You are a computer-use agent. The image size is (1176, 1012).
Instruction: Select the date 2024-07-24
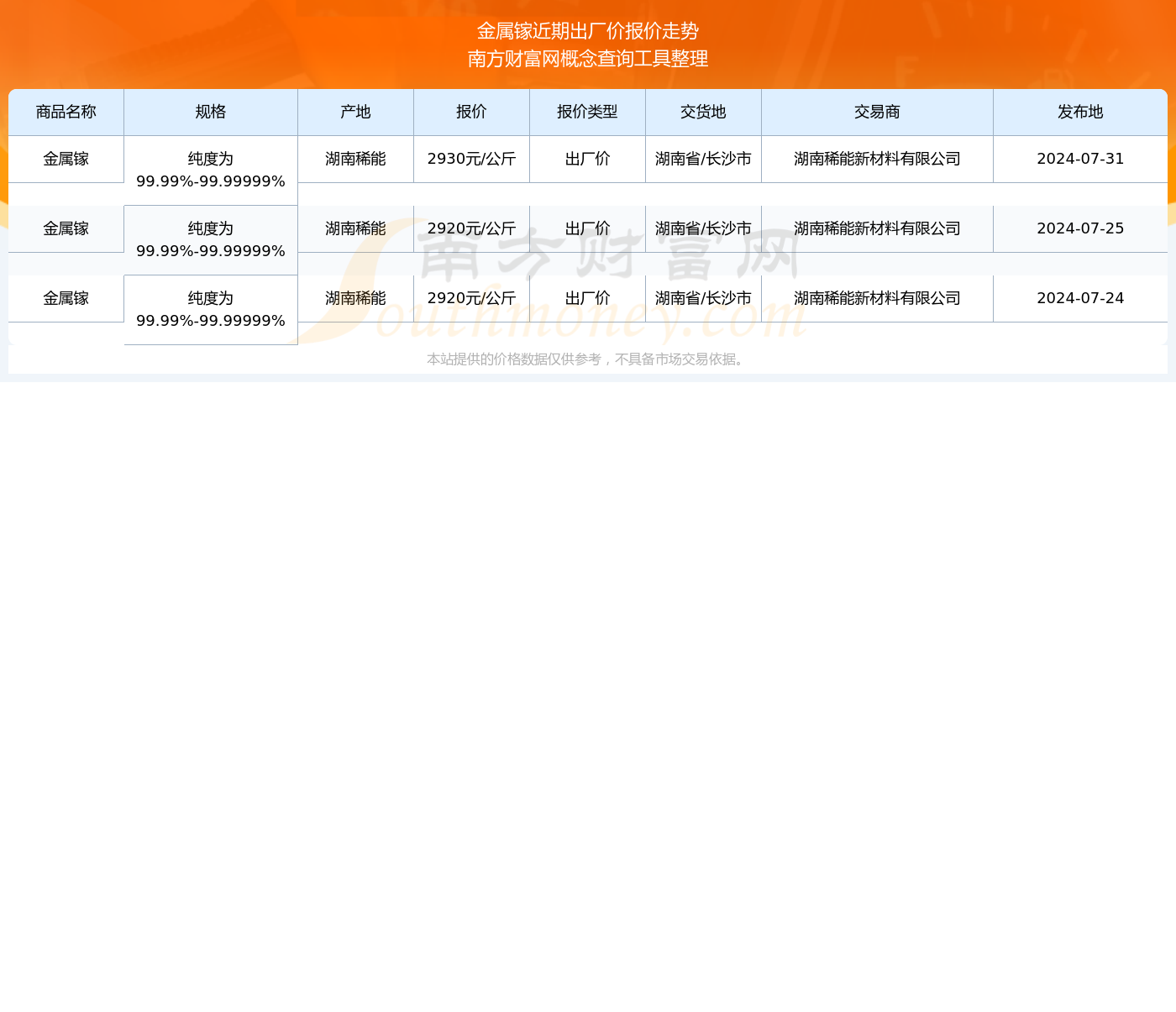[x=1080, y=298]
